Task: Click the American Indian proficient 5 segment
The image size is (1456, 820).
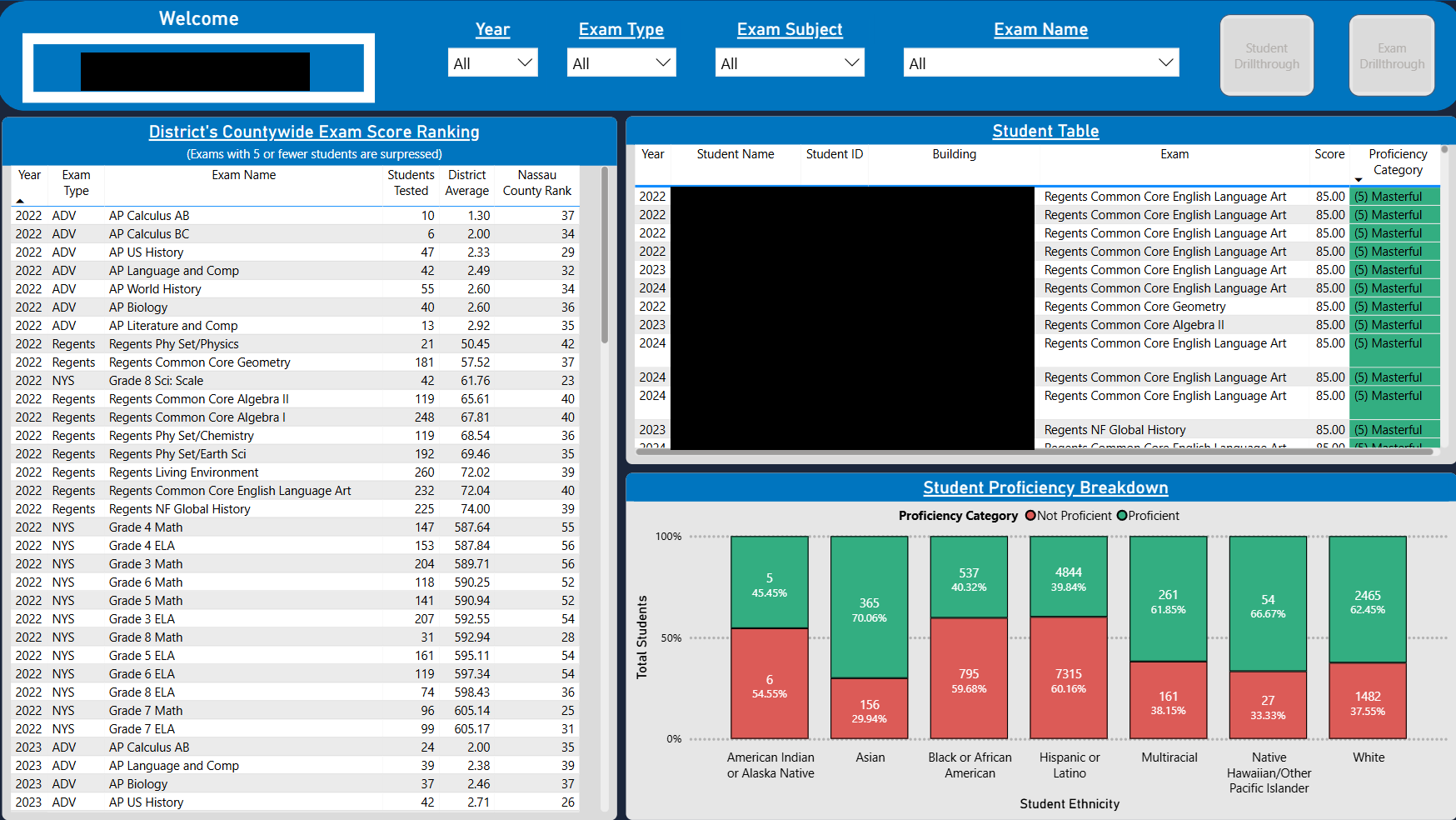Action: tap(770, 582)
